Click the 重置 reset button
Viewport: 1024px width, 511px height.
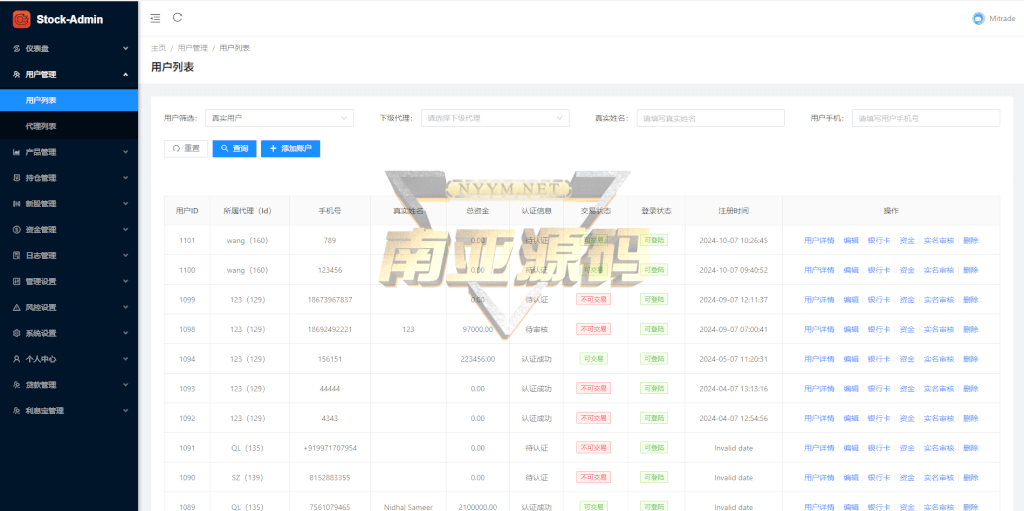click(185, 148)
